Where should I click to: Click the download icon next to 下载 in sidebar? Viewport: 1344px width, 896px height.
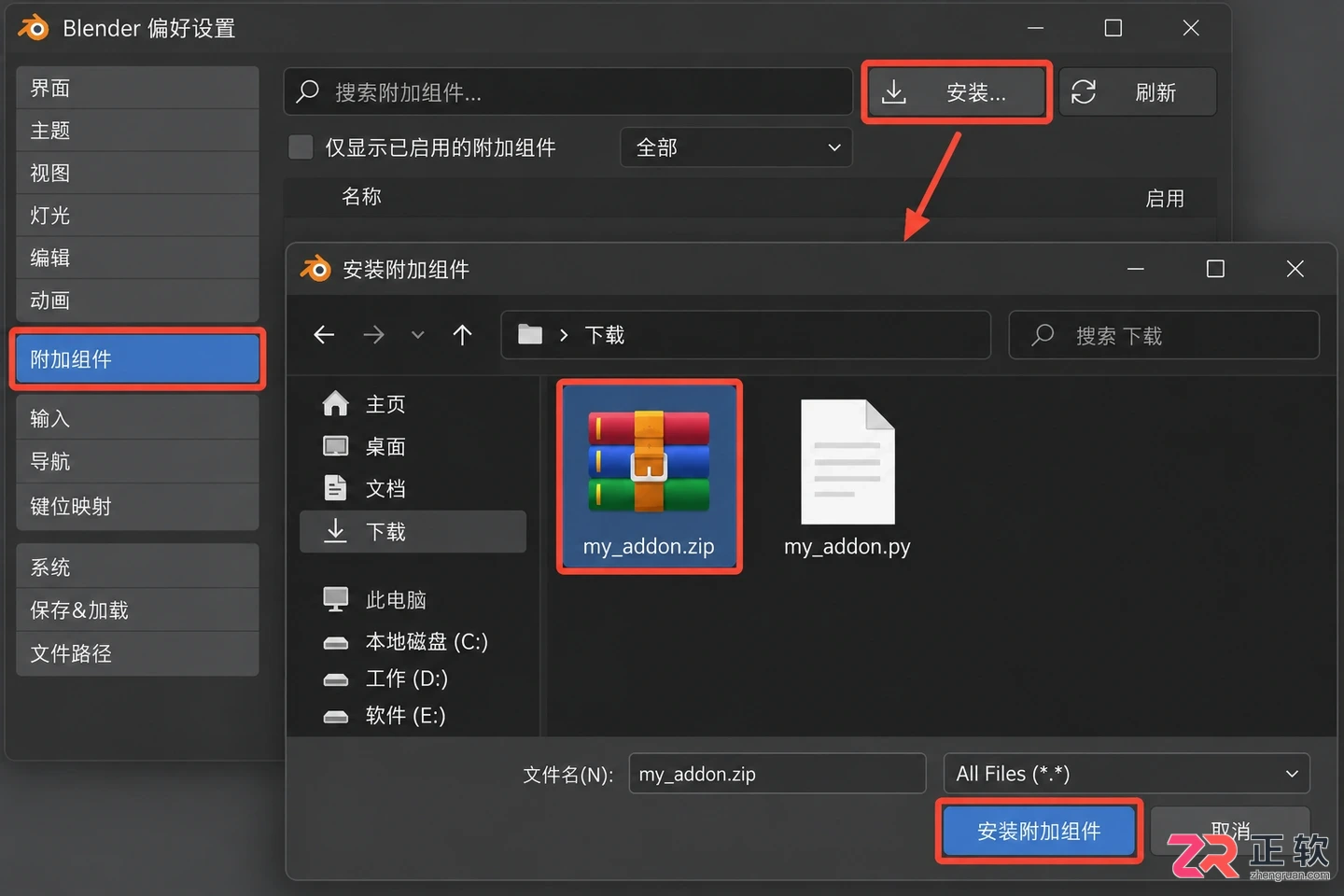tap(335, 530)
